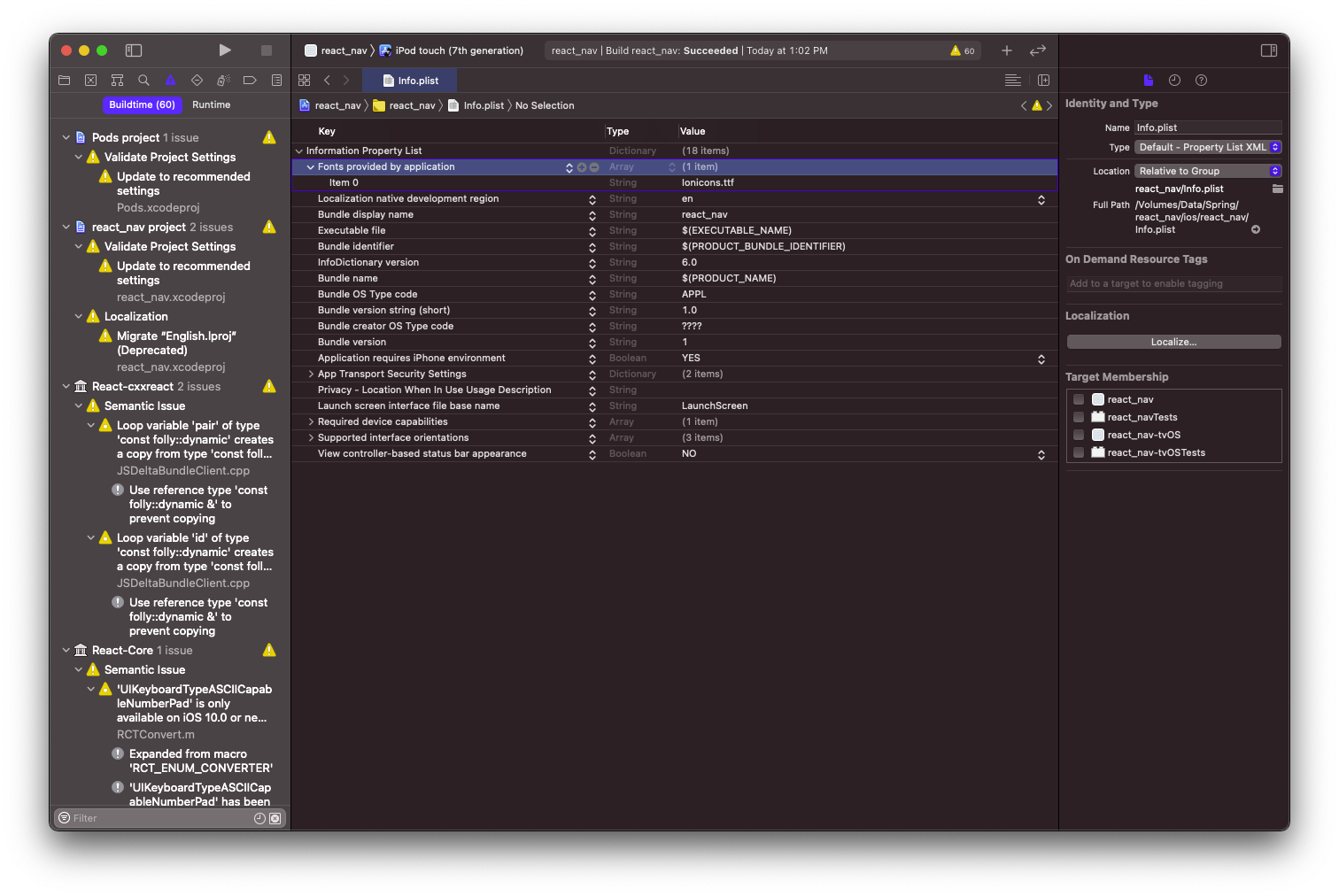This screenshot has width=1339, height=896.
Task: Open the File inspector icon
Action: click(x=1149, y=81)
